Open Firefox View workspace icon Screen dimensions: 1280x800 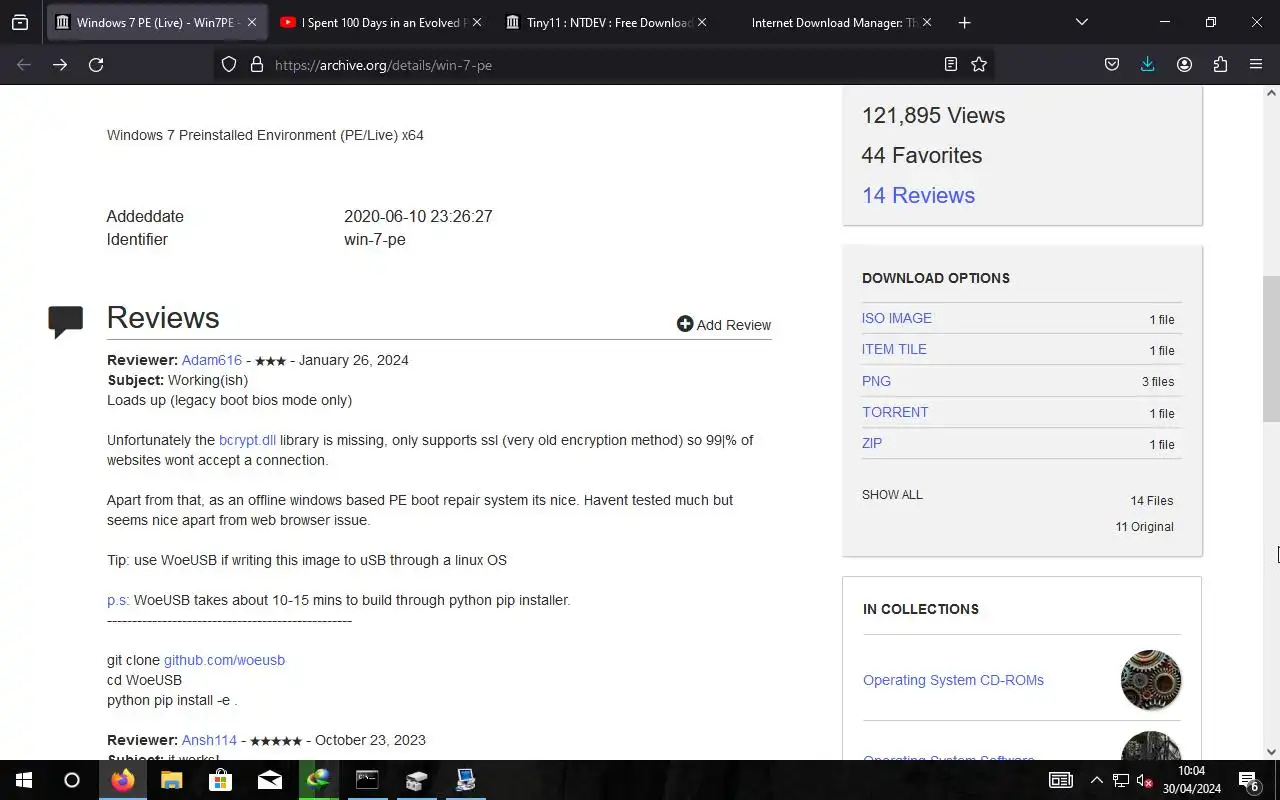pos(20,22)
